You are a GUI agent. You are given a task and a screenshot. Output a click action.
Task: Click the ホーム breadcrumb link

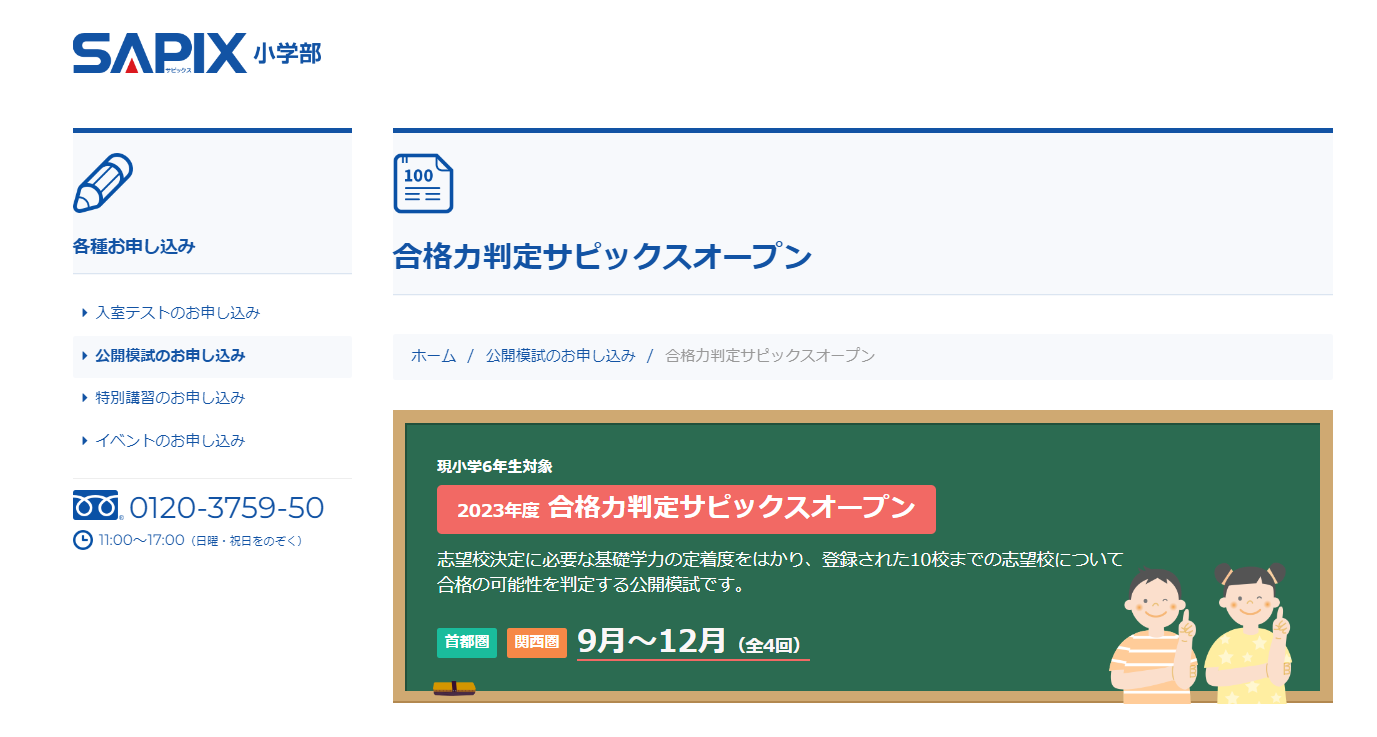click(433, 356)
